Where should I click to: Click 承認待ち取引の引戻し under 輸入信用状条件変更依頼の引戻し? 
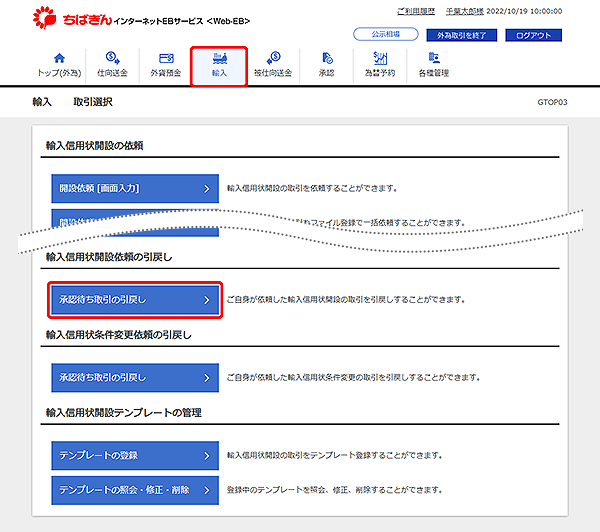(135, 378)
